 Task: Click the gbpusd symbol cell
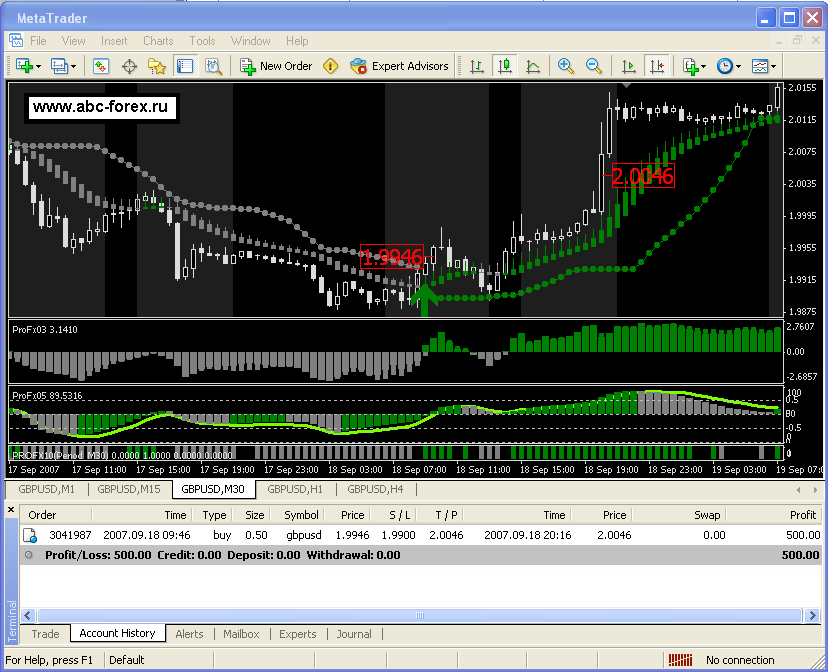point(304,535)
